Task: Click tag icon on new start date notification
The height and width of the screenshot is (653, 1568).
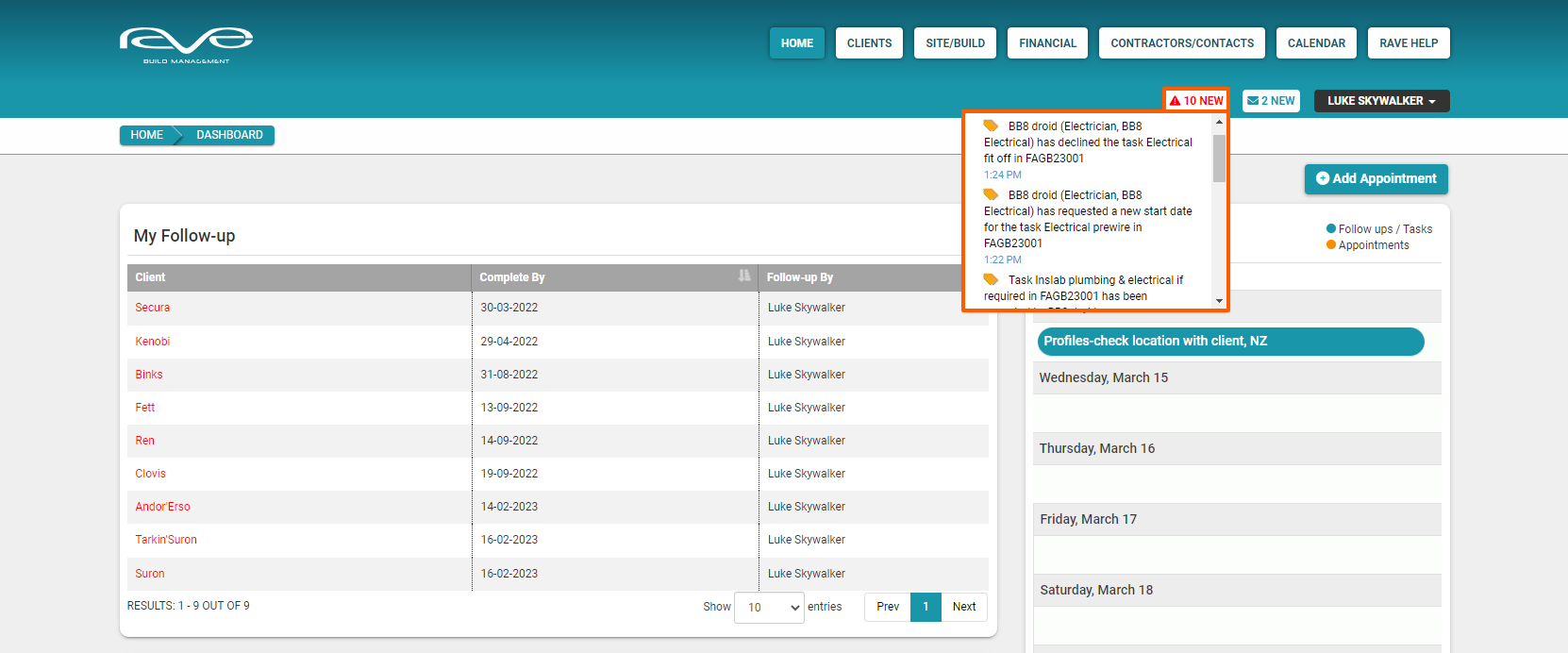Action: coord(991,194)
